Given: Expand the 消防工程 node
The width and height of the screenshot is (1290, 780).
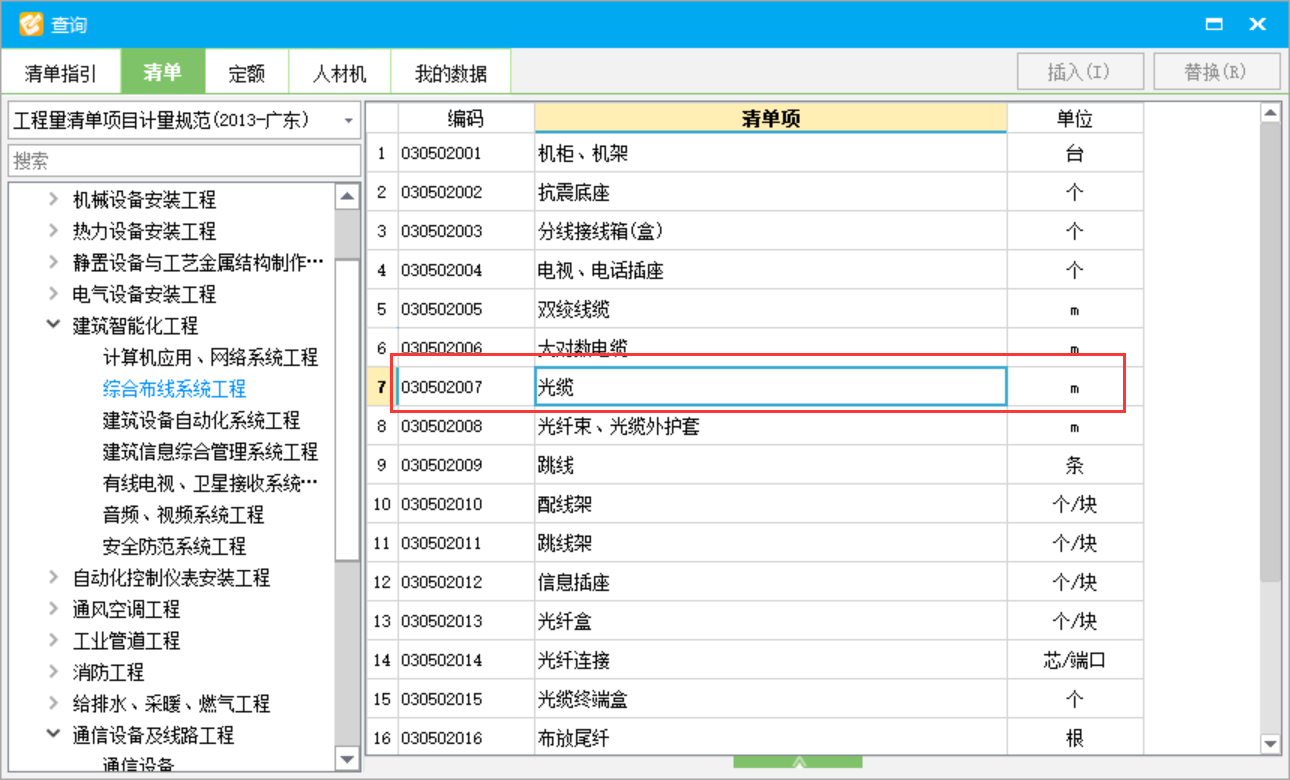Looking at the screenshot, I should (53, 672).
